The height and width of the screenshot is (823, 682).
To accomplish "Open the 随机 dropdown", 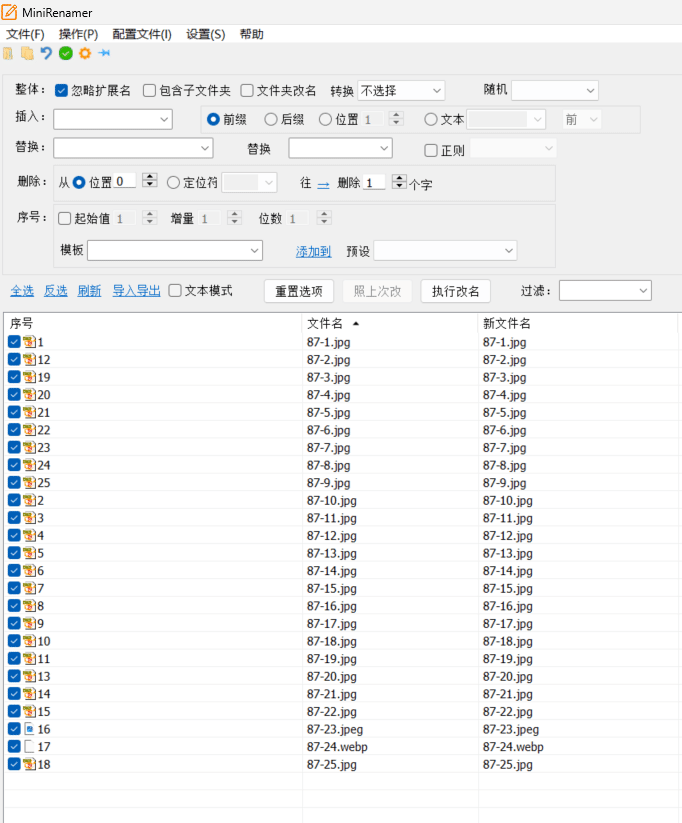I will pos(555,91).
